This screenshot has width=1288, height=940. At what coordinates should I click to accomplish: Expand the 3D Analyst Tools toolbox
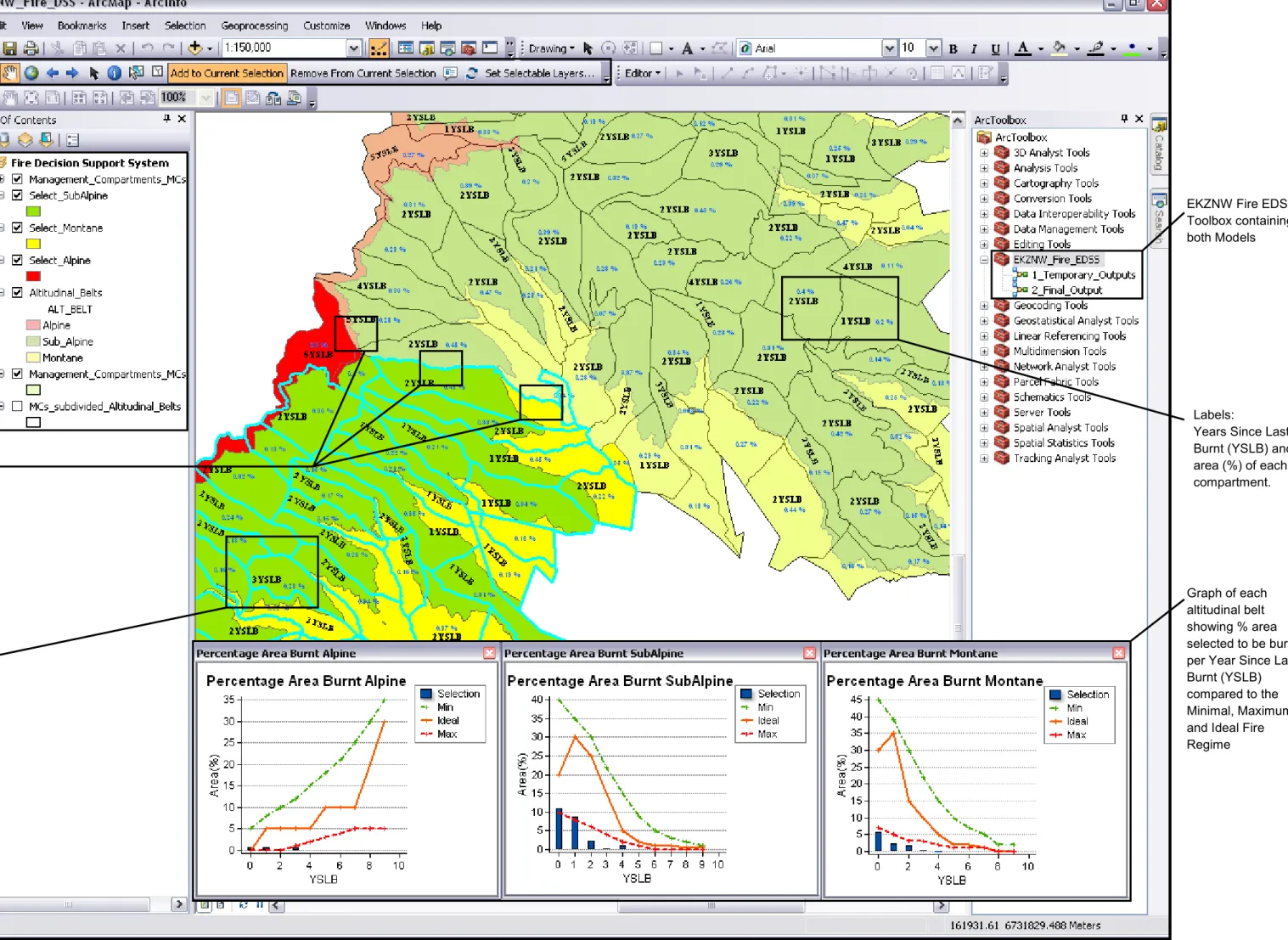(x=984, y=153)
